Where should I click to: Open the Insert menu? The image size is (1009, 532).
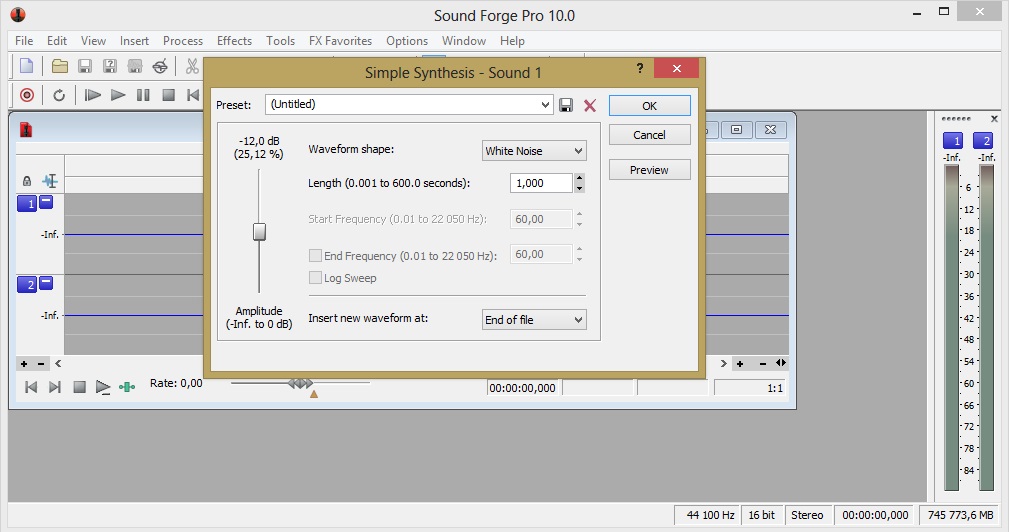[134, 41]
